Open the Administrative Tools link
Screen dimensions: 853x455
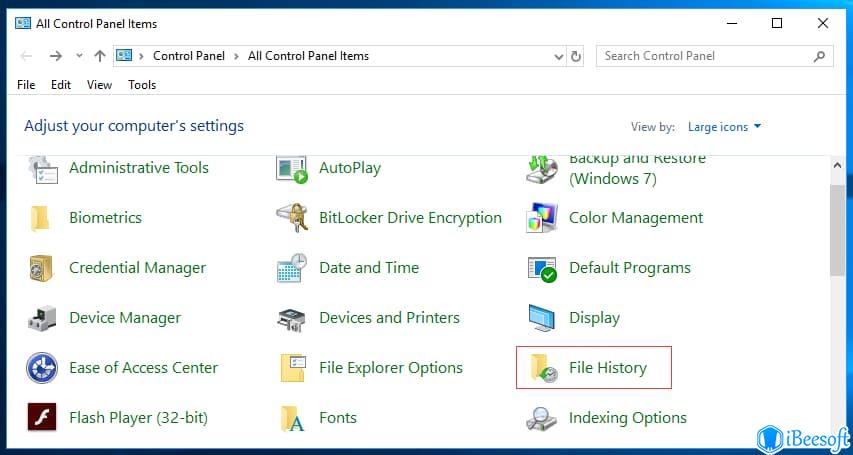(139, 168)
